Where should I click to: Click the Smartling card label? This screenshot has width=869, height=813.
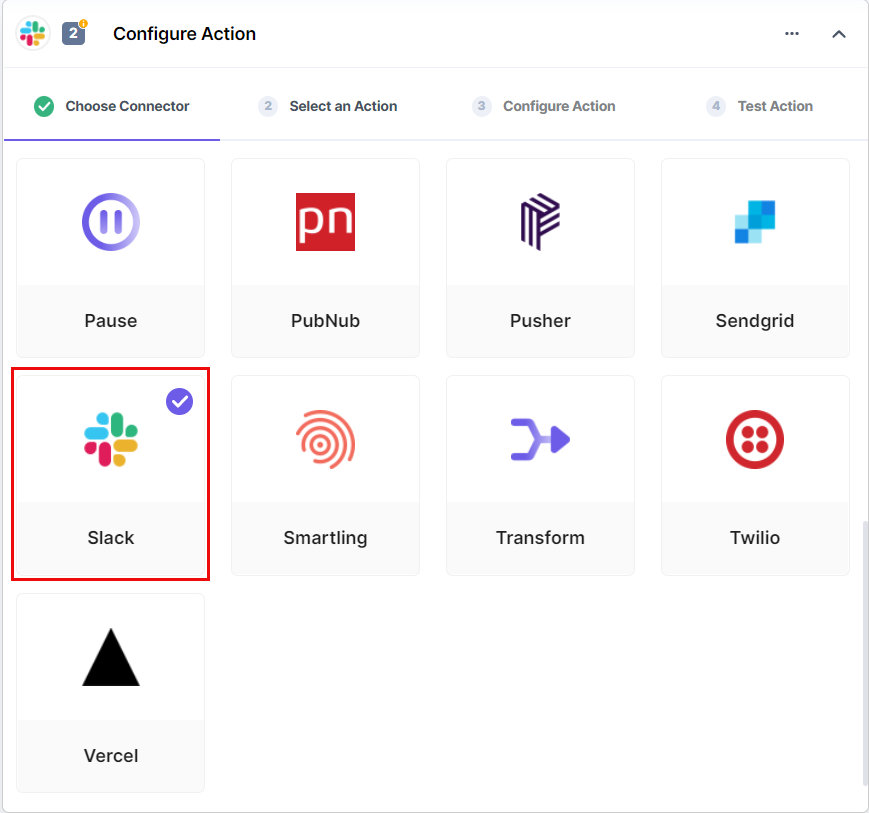325,538
